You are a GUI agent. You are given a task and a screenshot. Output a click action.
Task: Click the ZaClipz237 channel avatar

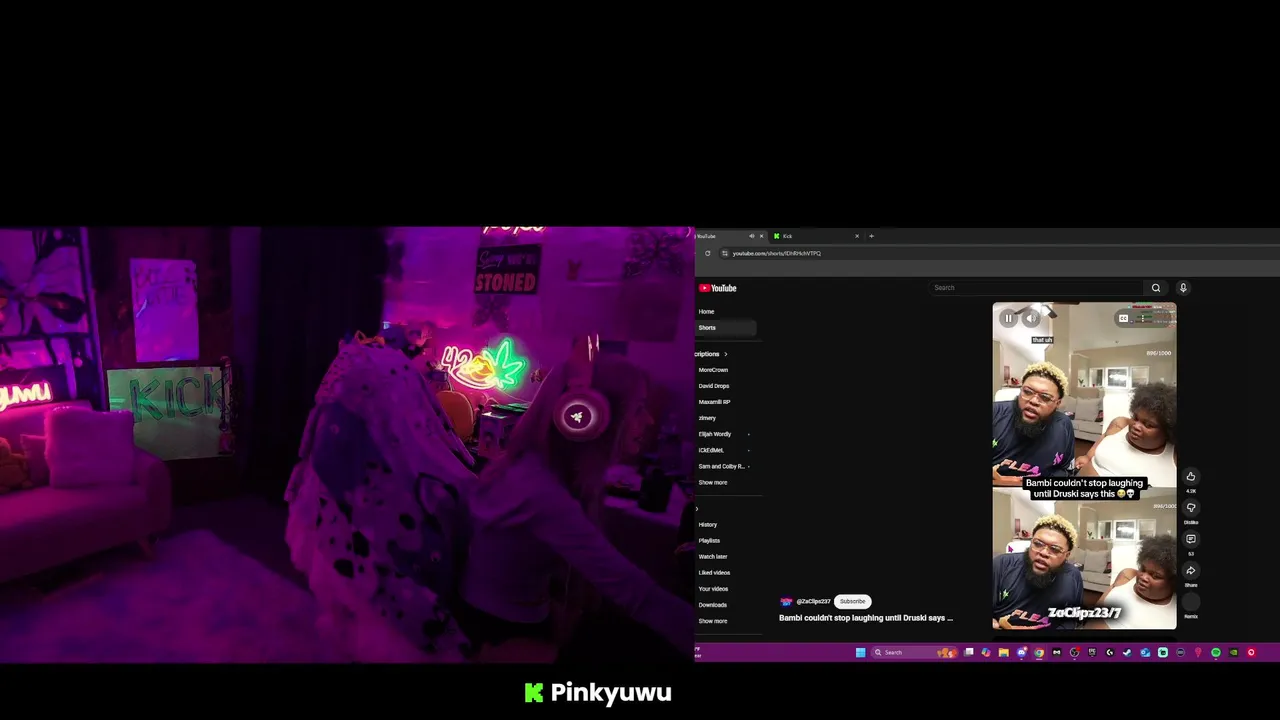pos(786,601)
